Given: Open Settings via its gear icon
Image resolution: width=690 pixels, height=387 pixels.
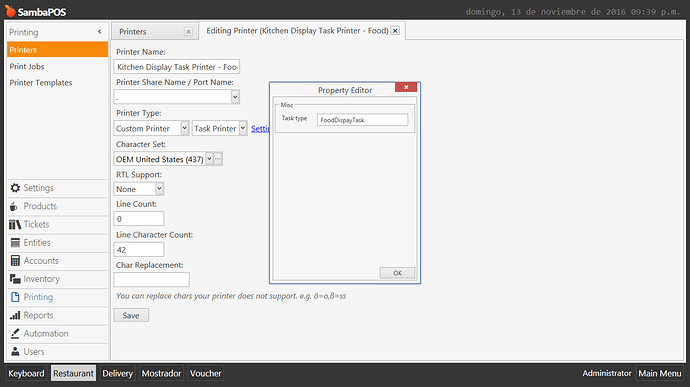Looking at the screenshot, I should (15, 188).
